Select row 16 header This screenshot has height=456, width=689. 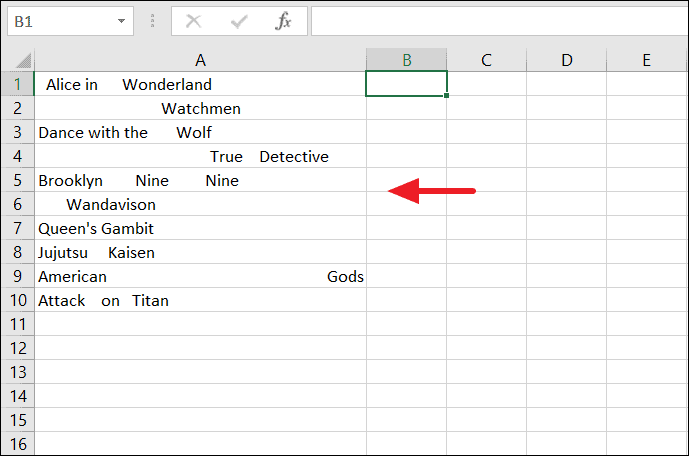pos(18,444)
